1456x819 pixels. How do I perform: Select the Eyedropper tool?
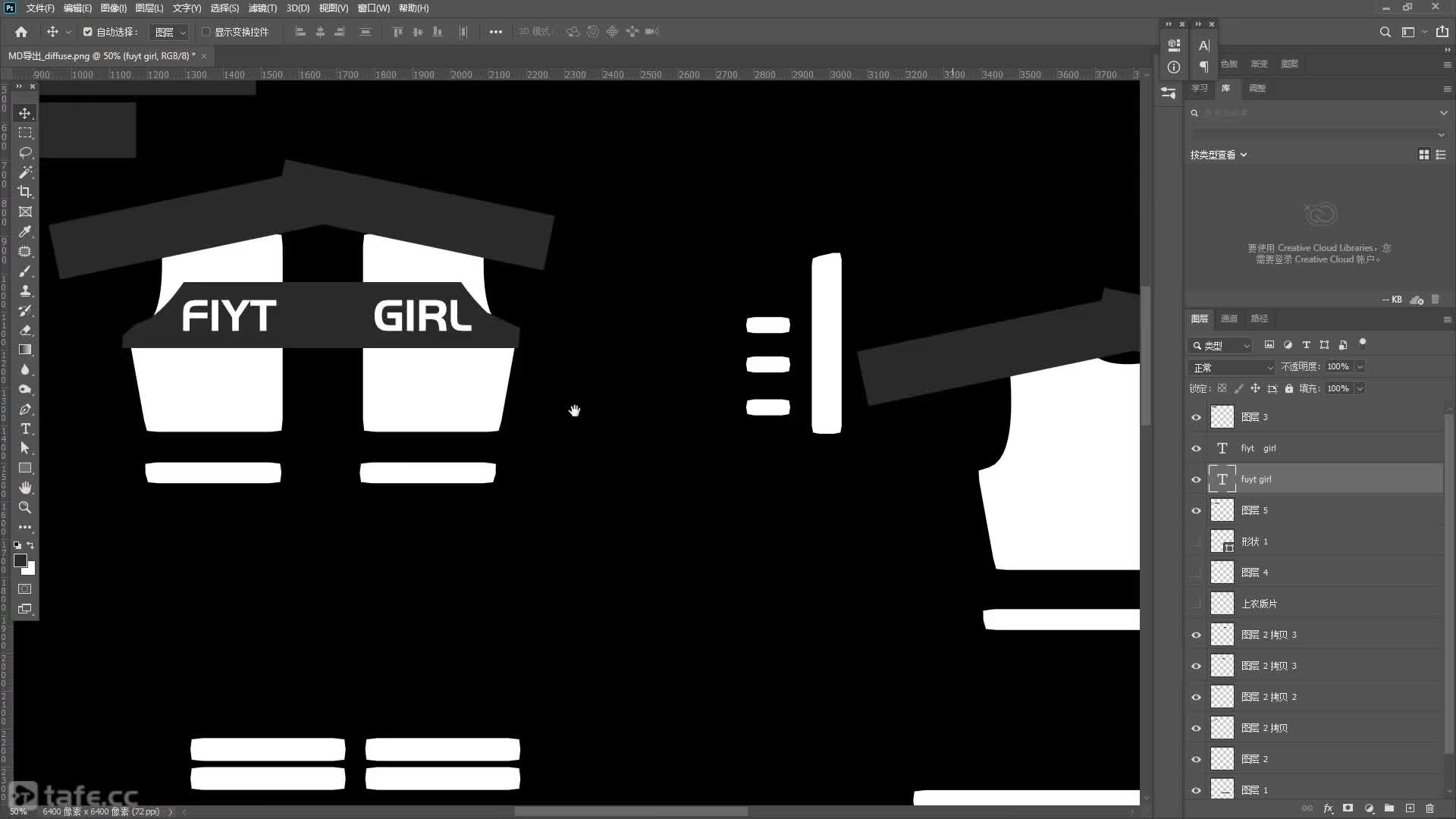click(25, 231)
